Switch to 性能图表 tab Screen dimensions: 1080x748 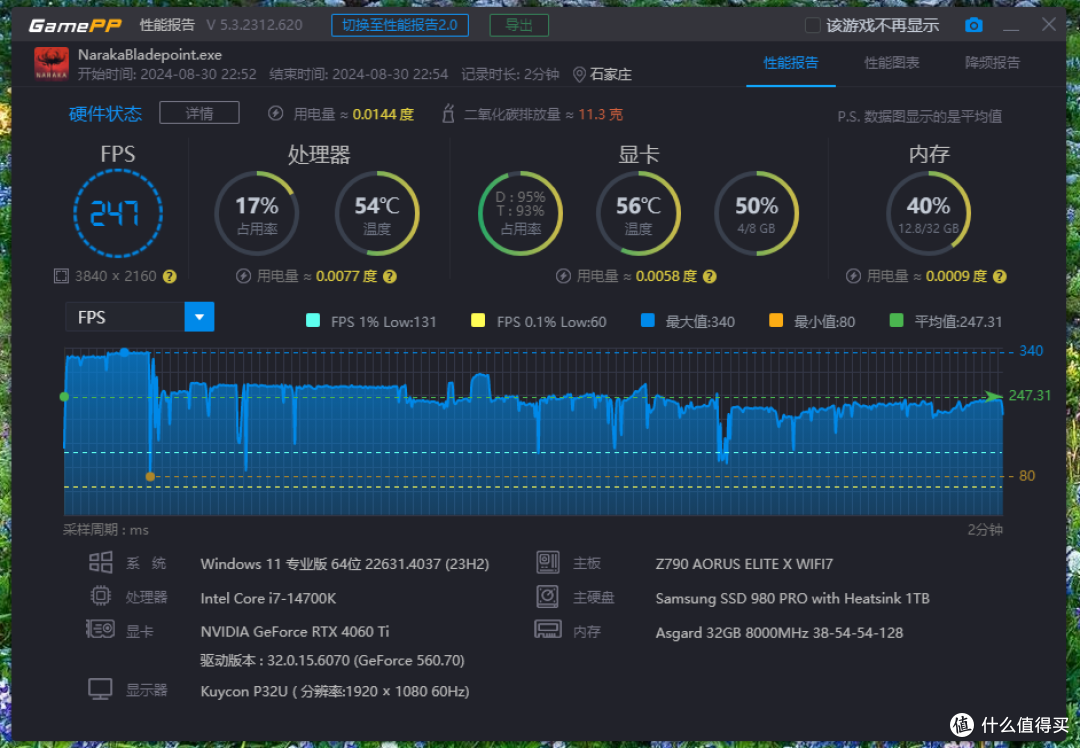(x=892, y=63)
